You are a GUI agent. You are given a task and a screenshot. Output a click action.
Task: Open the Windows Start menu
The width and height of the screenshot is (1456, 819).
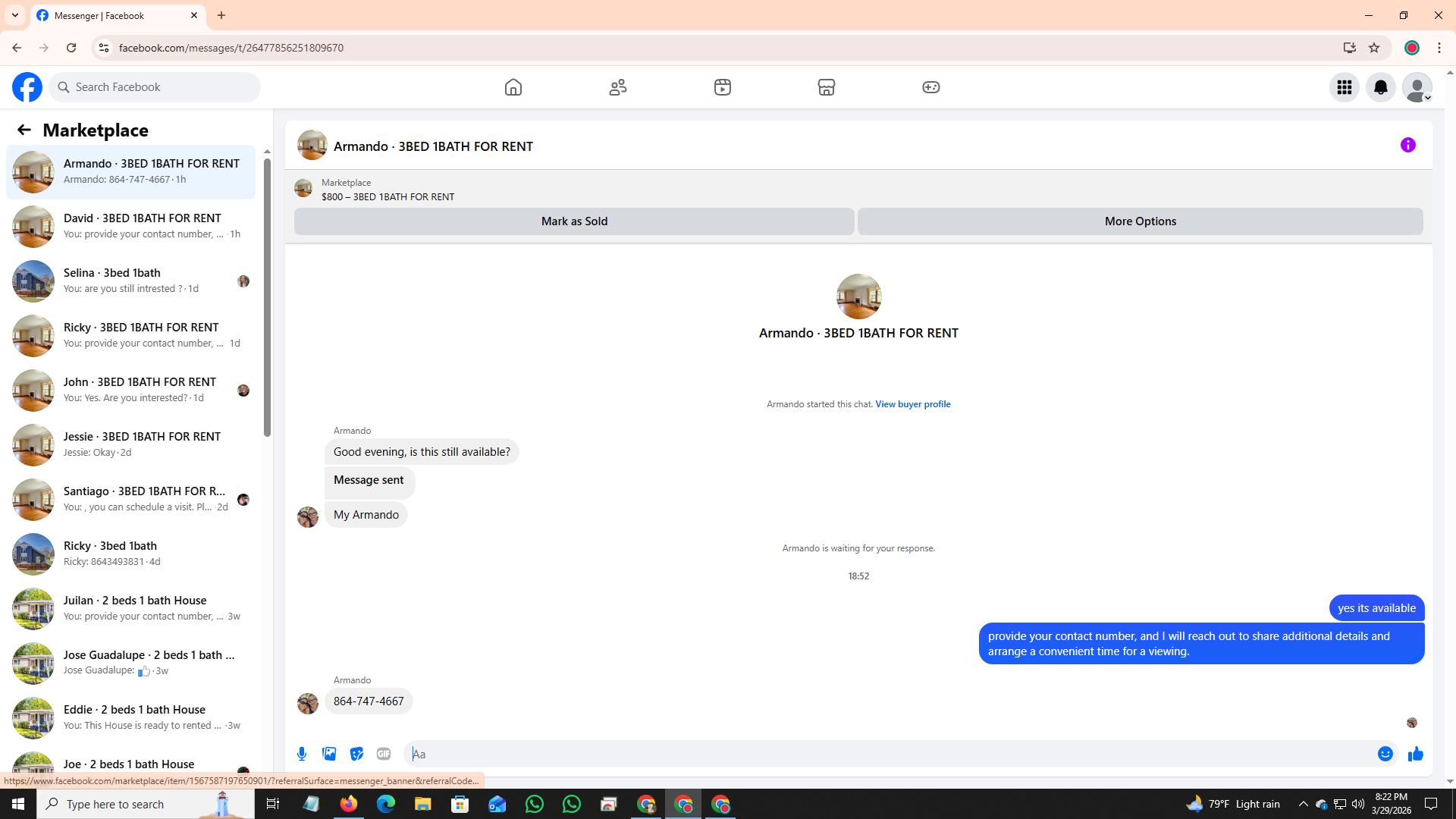[18, 804]
